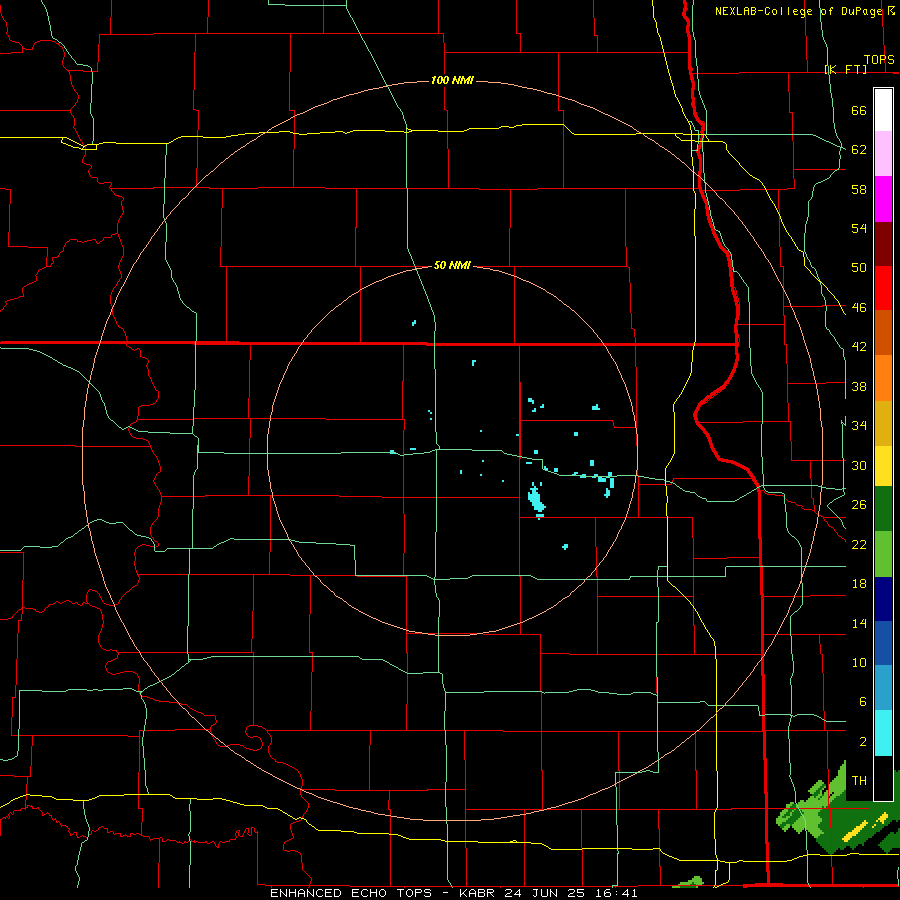Select the 50 NMI range ring label

(x=452, y=265)
